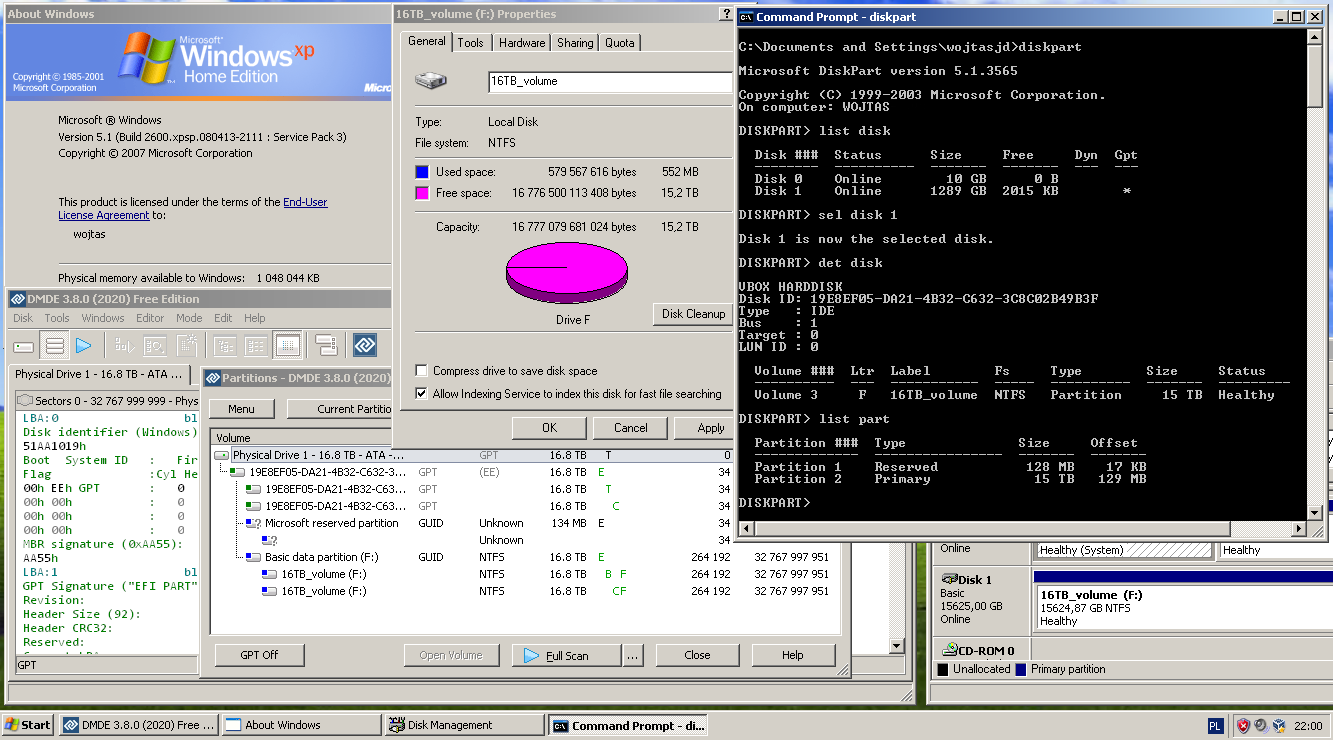Click the Disk 1 icon in Disk Management
The height and width of the screenshot is (740, 1333).
click(949, 579)
